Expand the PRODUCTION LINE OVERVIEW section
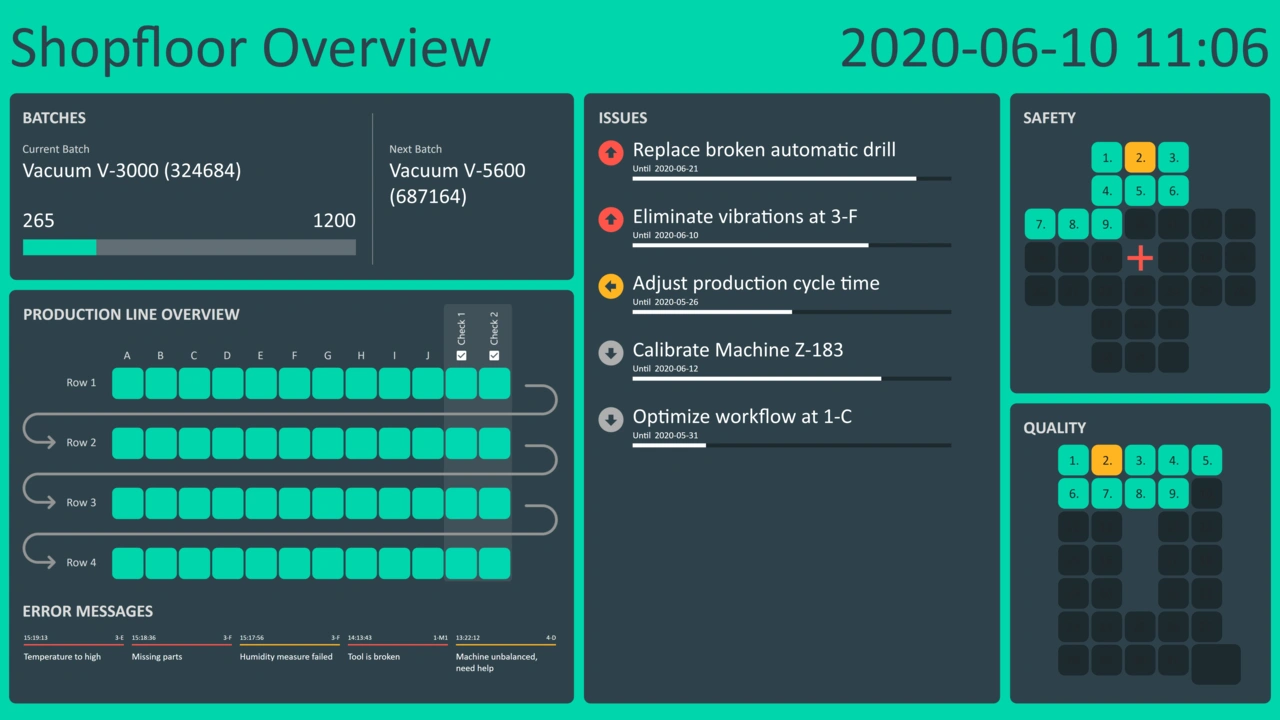The width and height of the screenshot is (1280, 720). point(131,314)
